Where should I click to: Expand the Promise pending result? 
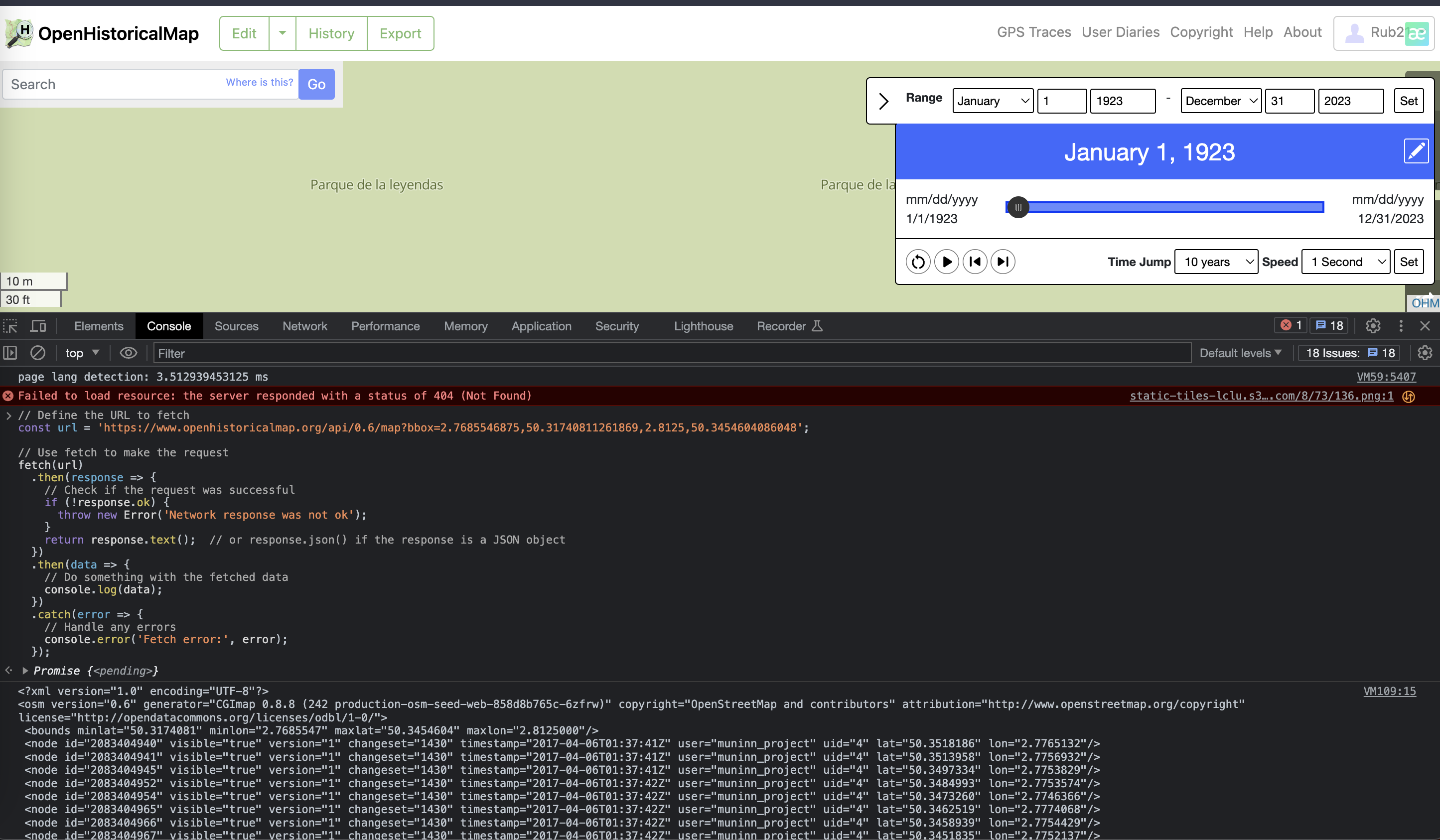pos(25,670)
